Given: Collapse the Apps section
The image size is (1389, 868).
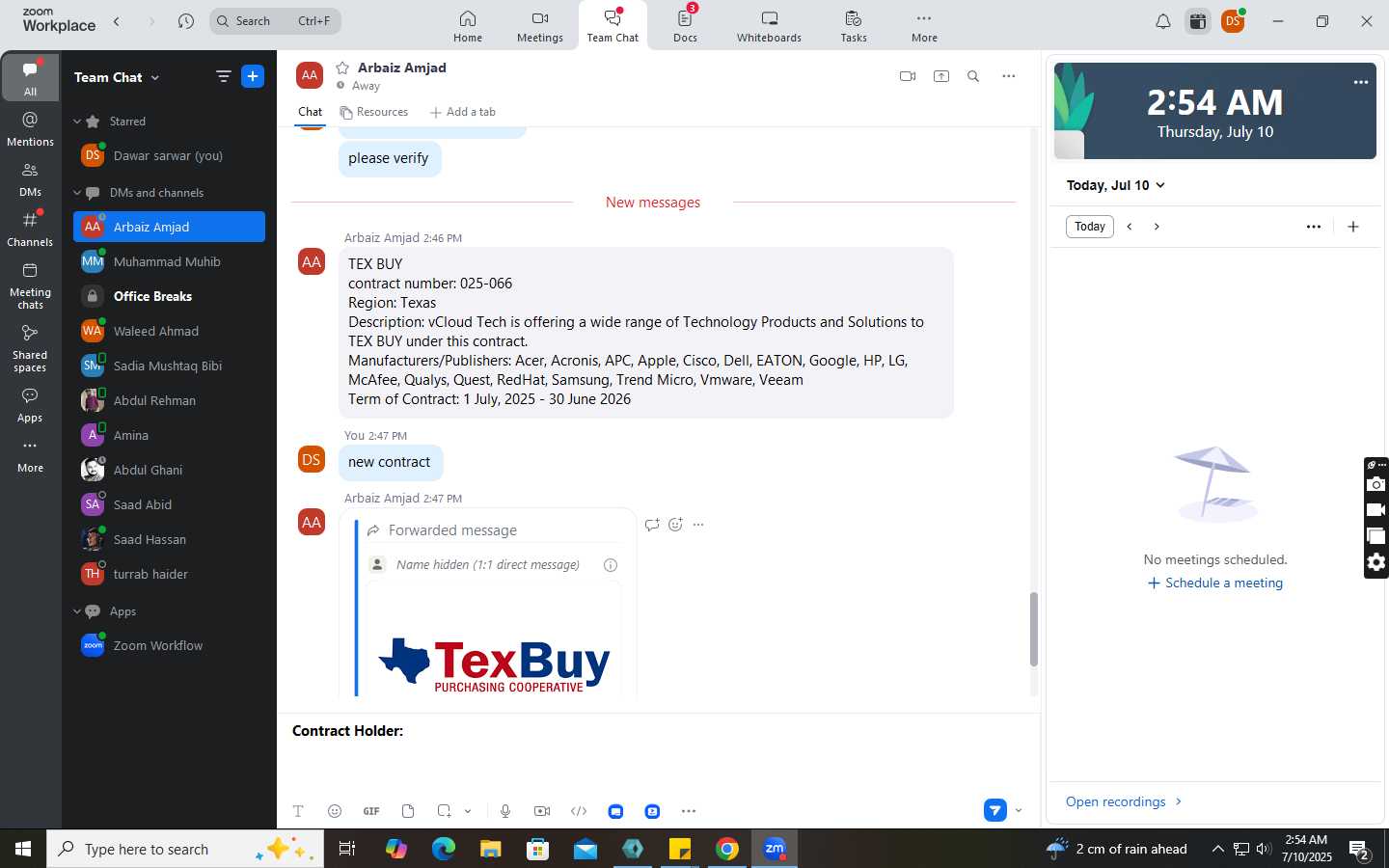Looking at the screenshot, I should (x=77, y=611).
